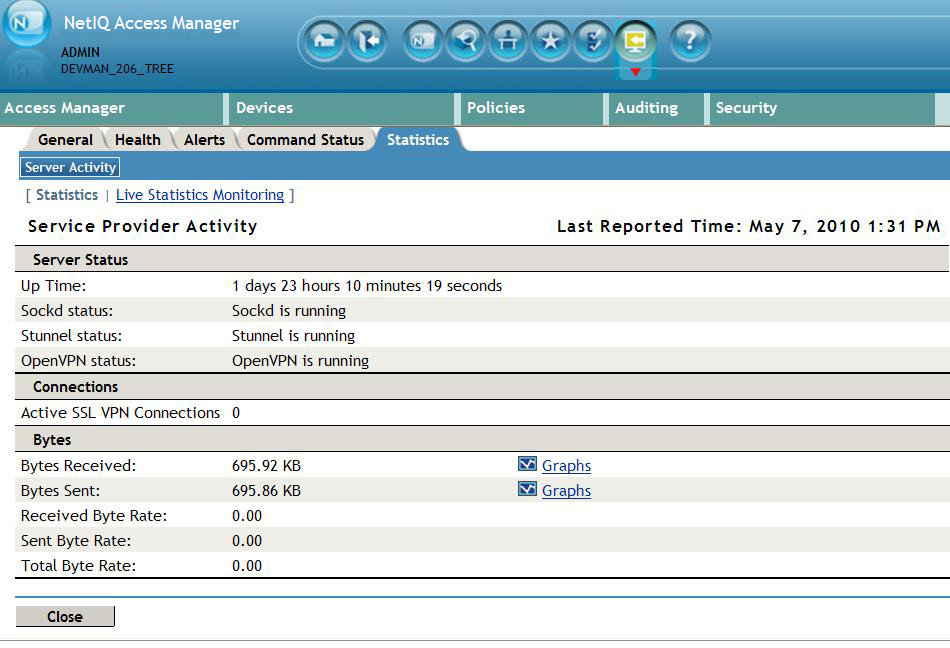The width and height of the screenshot is (950, 648).
Task: Click the Up Time value of 1 days 23 hours
Action: click(x=367, y=286)
